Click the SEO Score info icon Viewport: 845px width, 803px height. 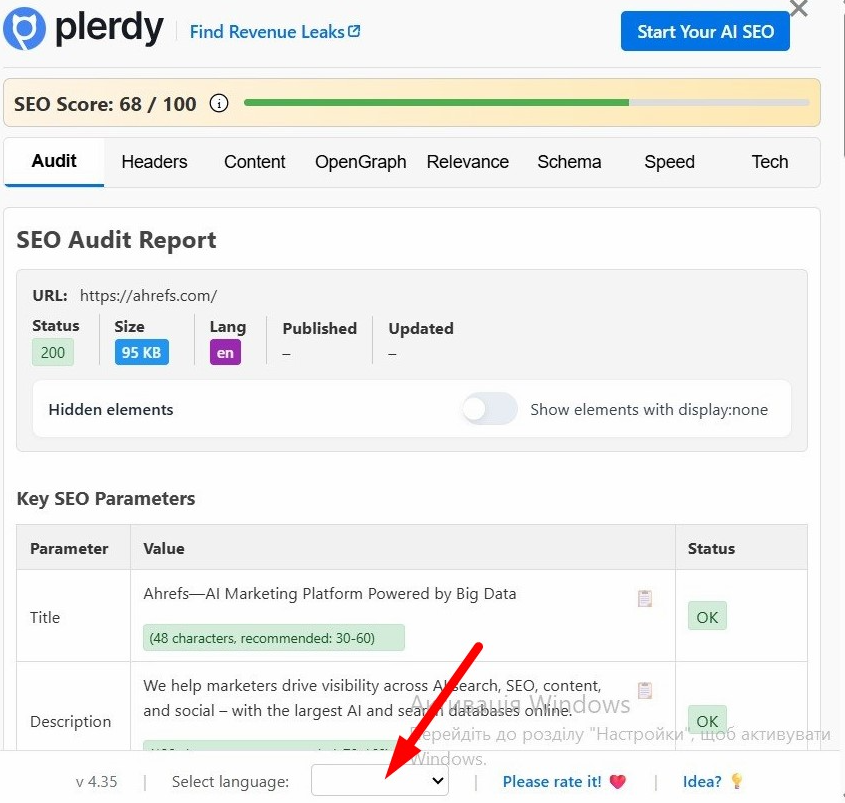[219, 103]
